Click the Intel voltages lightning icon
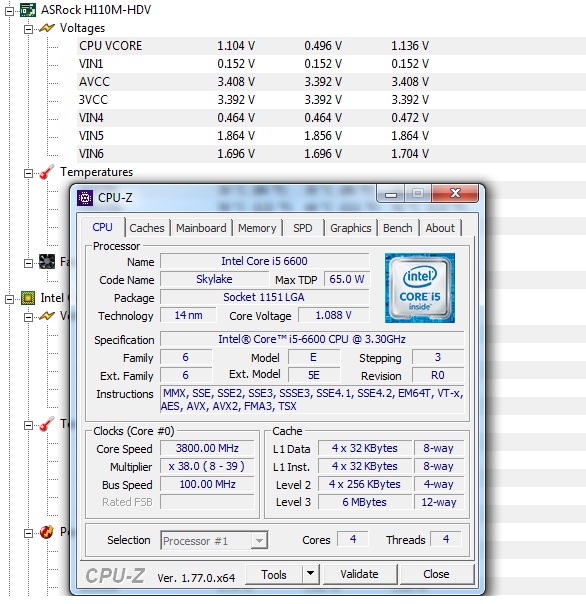The height and width of the screenshot is (604, 586). tap(47, 316)
